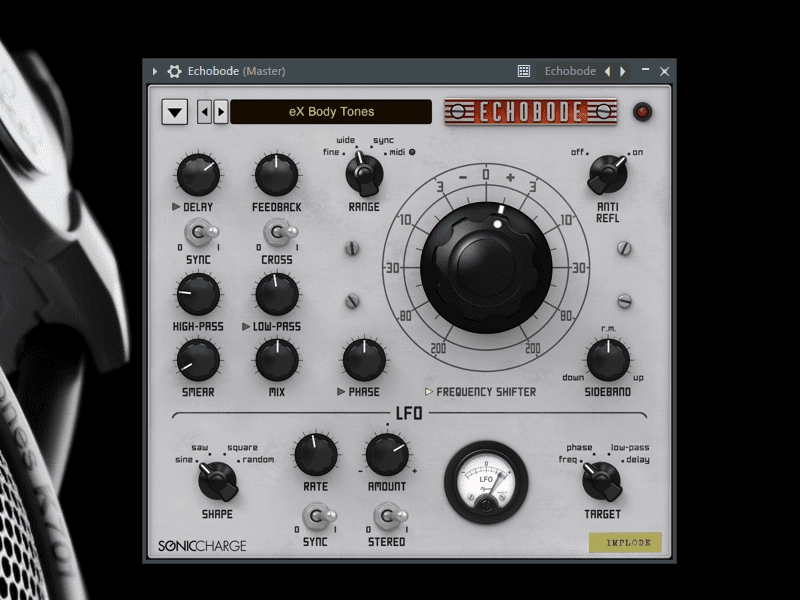Click the Smear knob
Screen dimensions: 800x600
[x=198, y=360]
